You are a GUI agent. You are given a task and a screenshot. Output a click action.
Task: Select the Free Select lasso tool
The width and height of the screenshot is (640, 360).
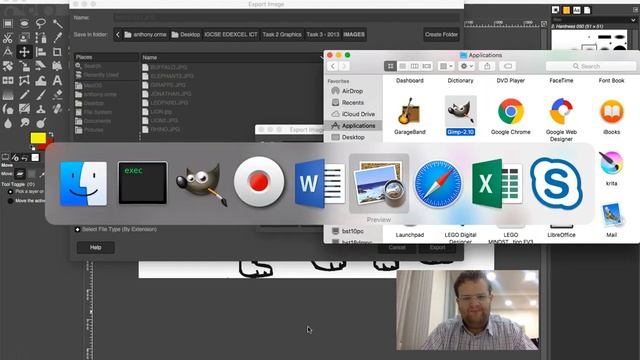click(40, 23)
